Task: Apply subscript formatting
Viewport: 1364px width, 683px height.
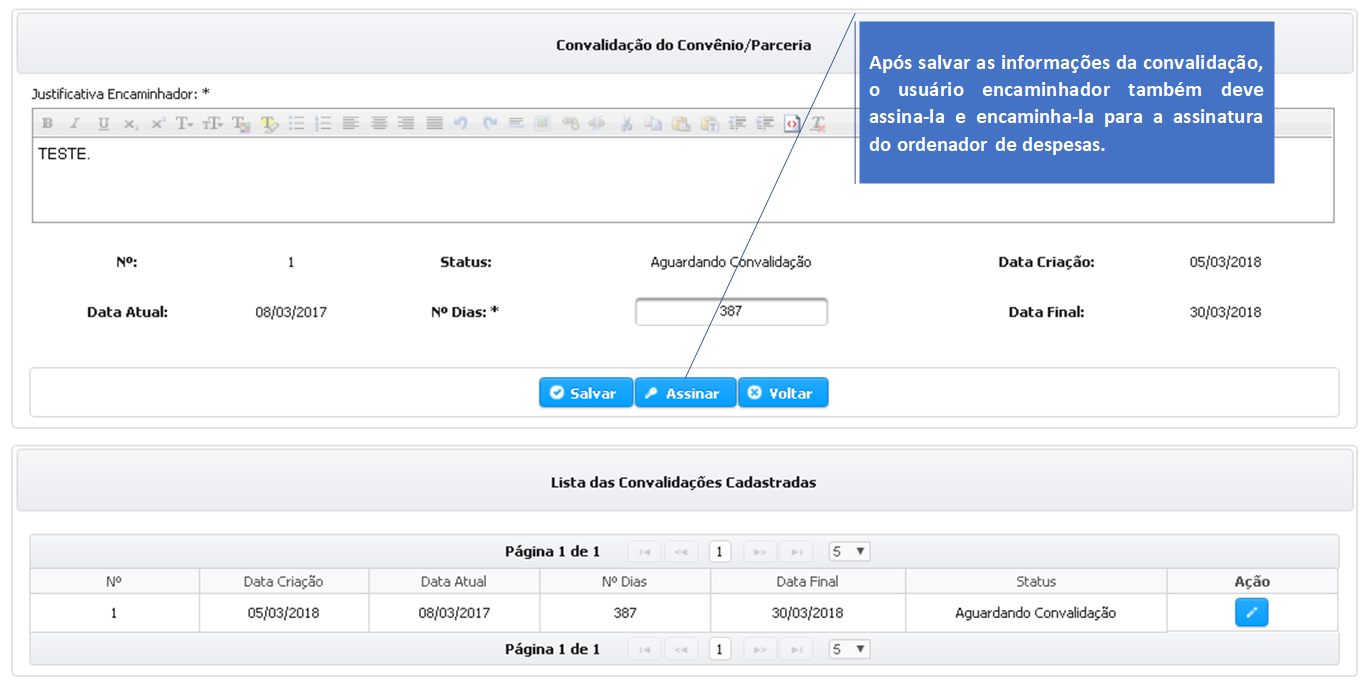Action: (130, 124)
